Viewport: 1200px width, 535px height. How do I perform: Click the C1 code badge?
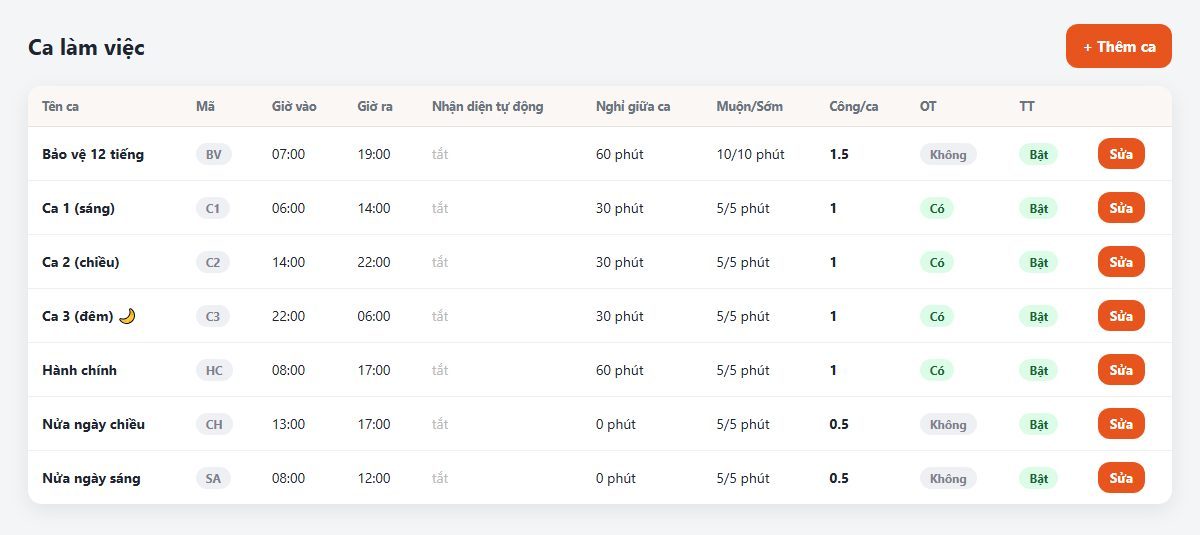(x=213, y=208)
